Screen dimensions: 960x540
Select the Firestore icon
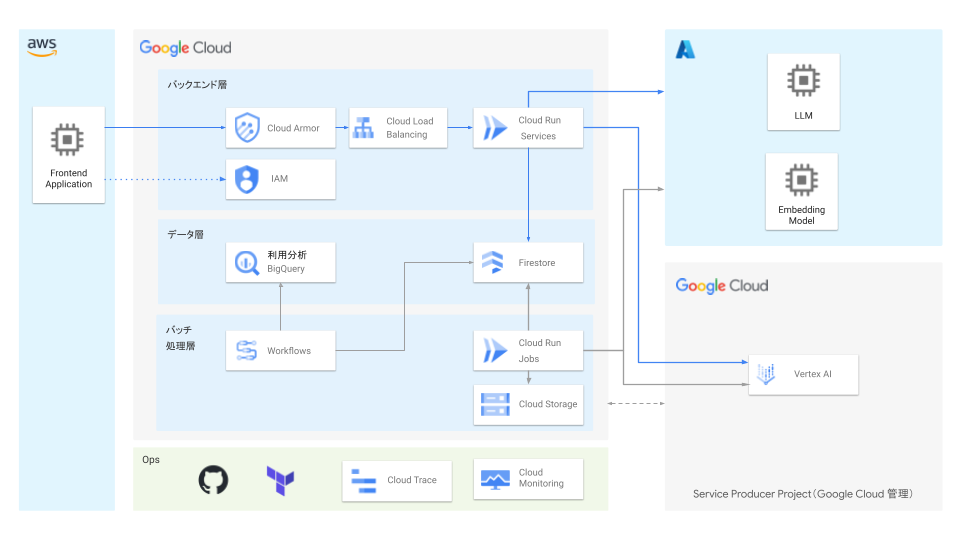coord(495,262)
